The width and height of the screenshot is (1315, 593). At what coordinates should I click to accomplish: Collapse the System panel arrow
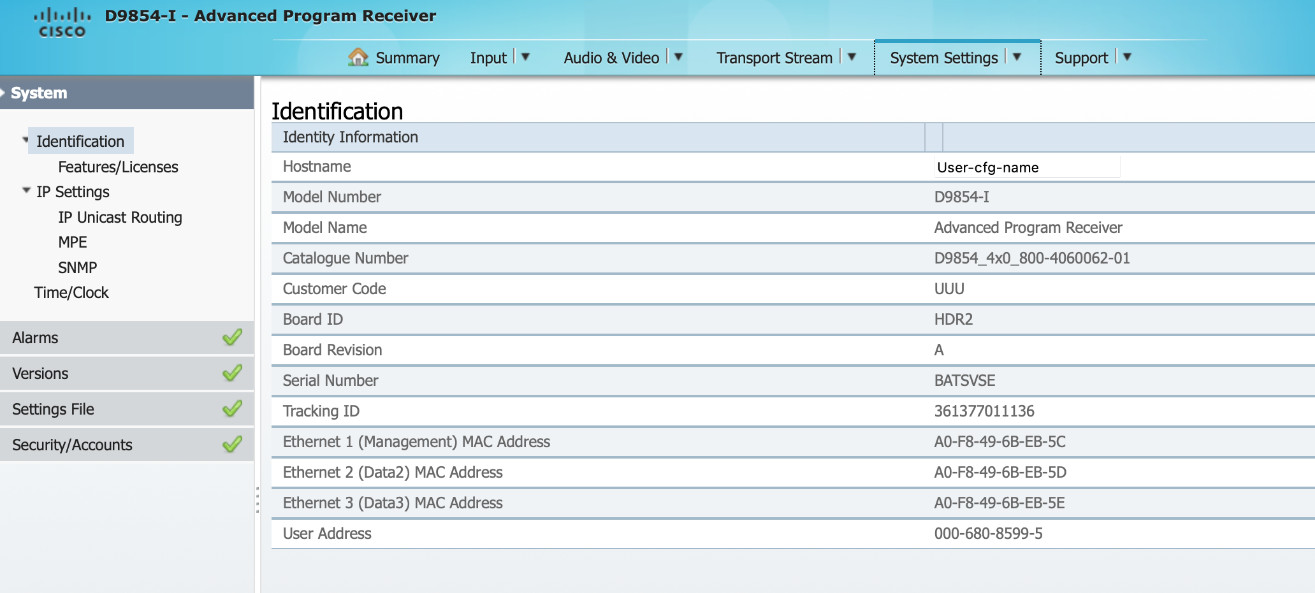click(x=4, y=93)
